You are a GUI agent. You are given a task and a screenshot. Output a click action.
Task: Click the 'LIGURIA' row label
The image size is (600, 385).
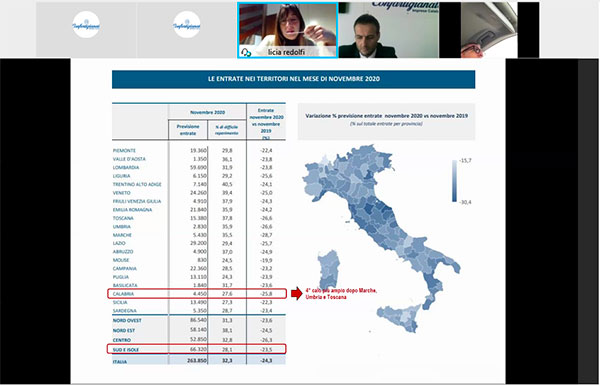tap(121, 176)
